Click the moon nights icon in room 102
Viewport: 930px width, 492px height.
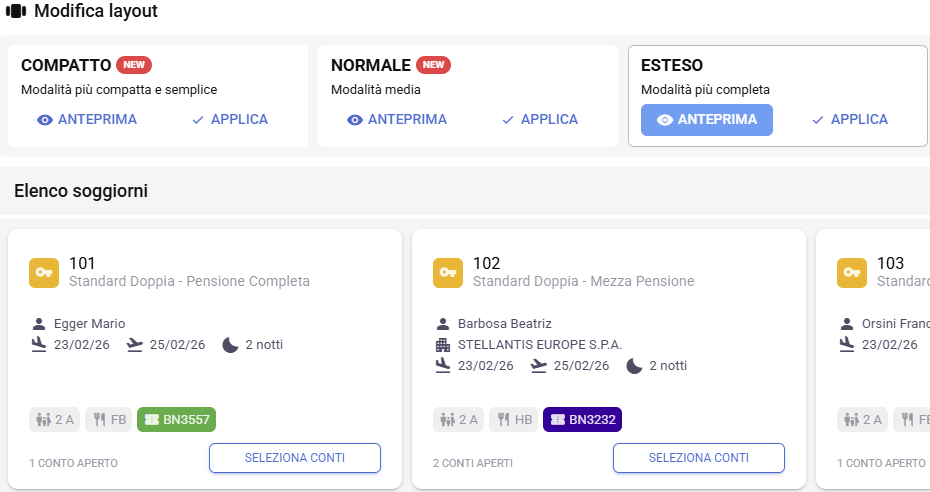point(634,366)
